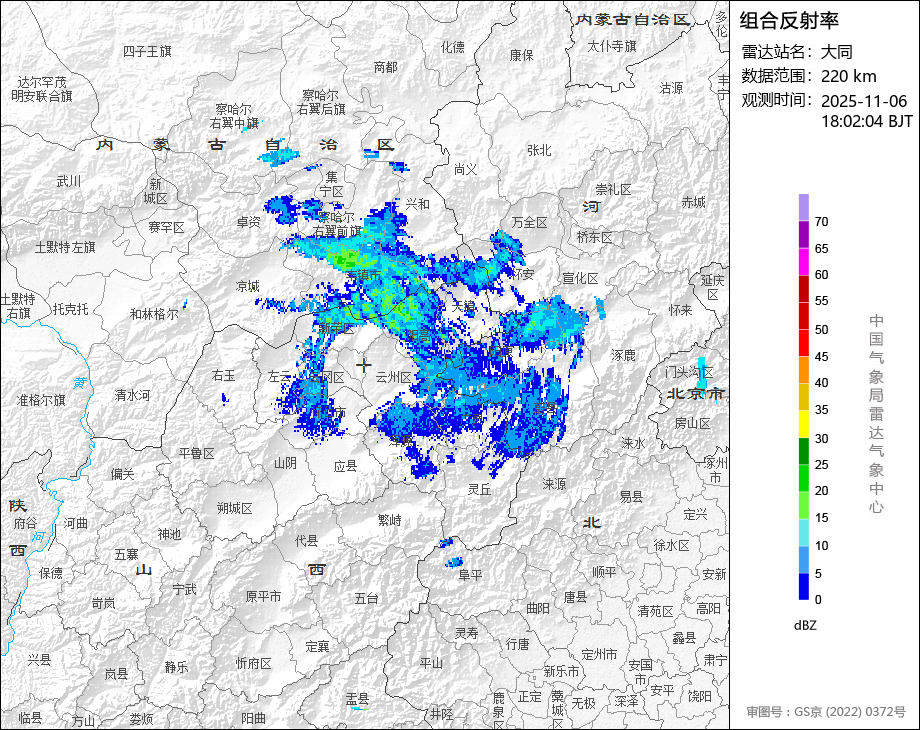
Task: Click the 察哈尔右翼后旗 map label
Action: pyautogui.click(x=321, y=102)
